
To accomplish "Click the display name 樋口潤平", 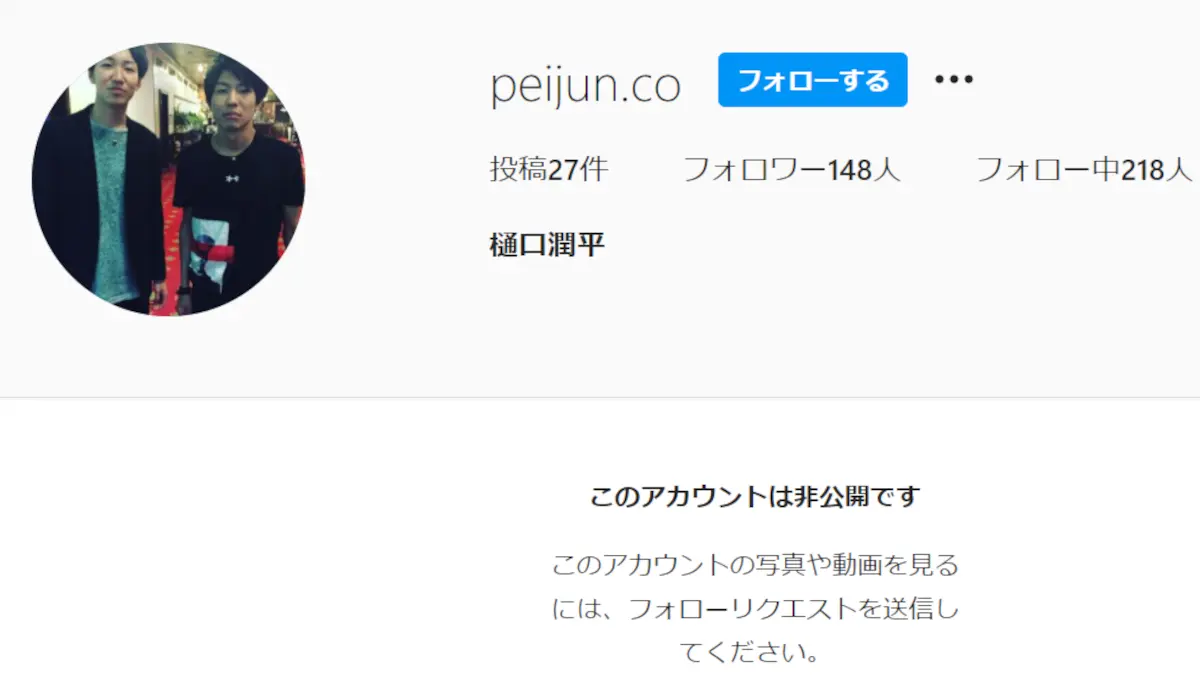I will [x=547, y=244].
